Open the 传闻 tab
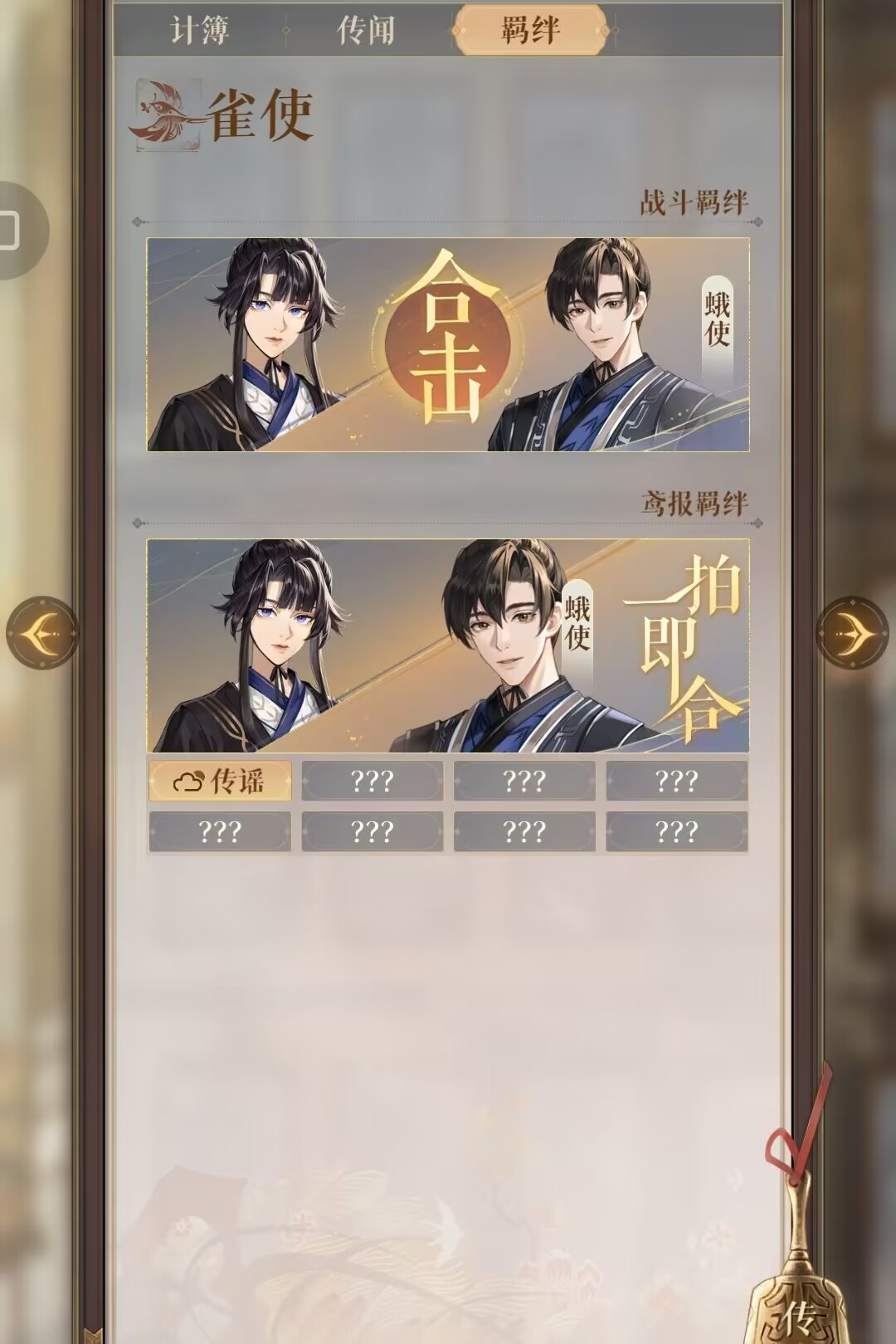 pos(365,31)
